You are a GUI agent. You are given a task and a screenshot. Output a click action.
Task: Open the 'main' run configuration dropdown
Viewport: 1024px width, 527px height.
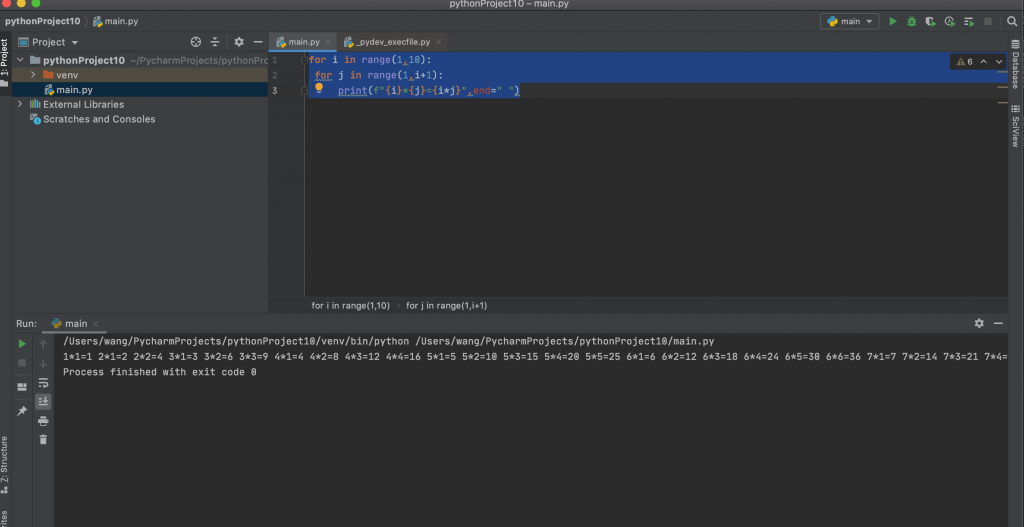click(x=850, y=22)
